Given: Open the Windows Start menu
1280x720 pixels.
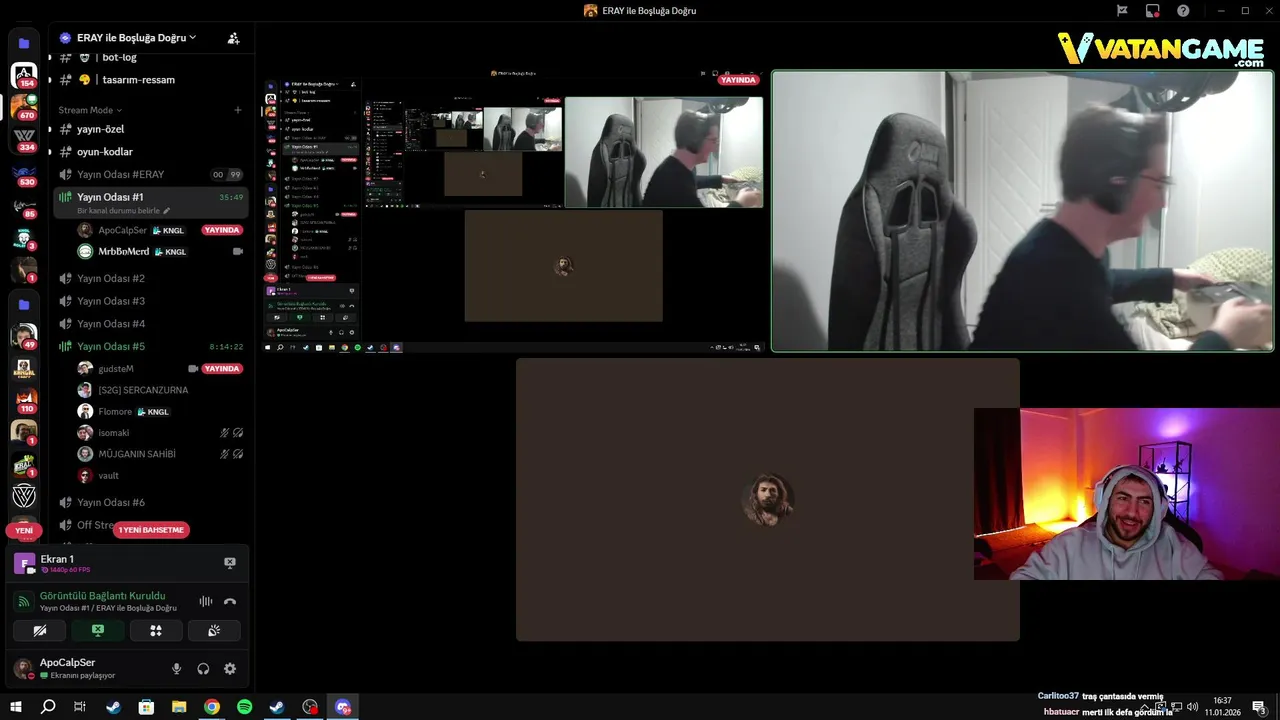Looking at the screenshot, I should click(16, 707).
